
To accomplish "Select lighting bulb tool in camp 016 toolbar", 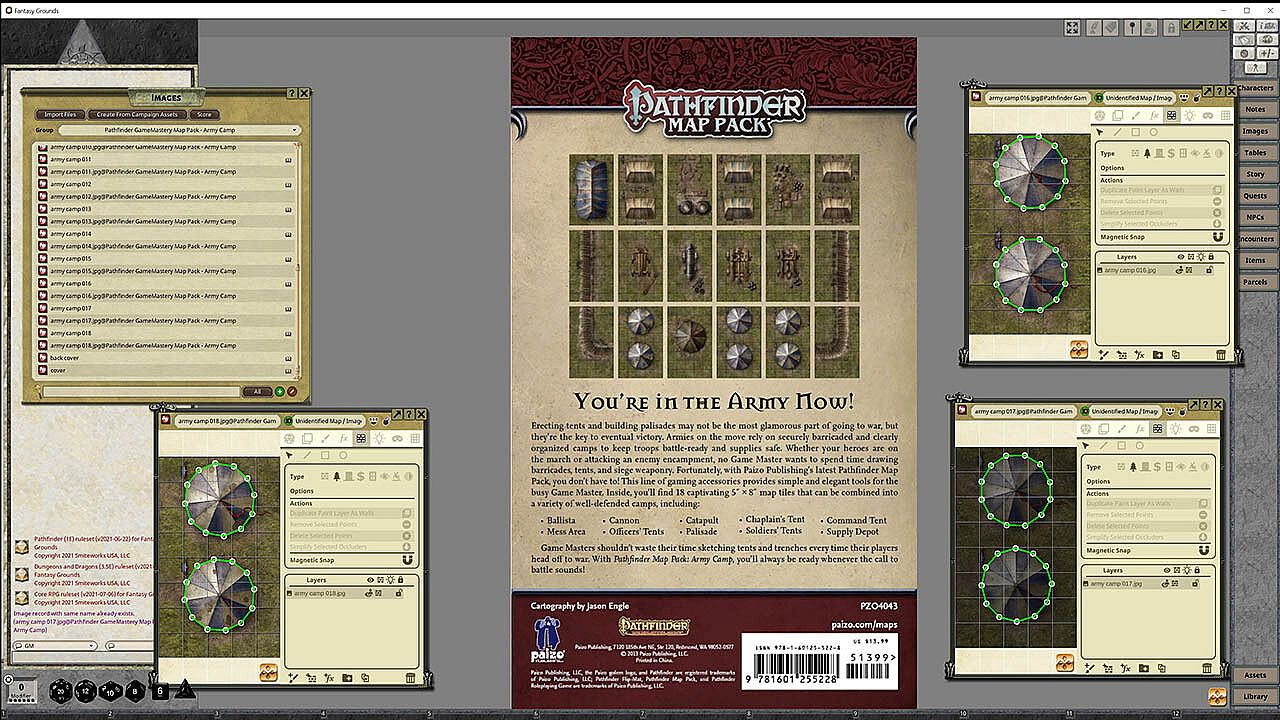I will [1189, 116].
